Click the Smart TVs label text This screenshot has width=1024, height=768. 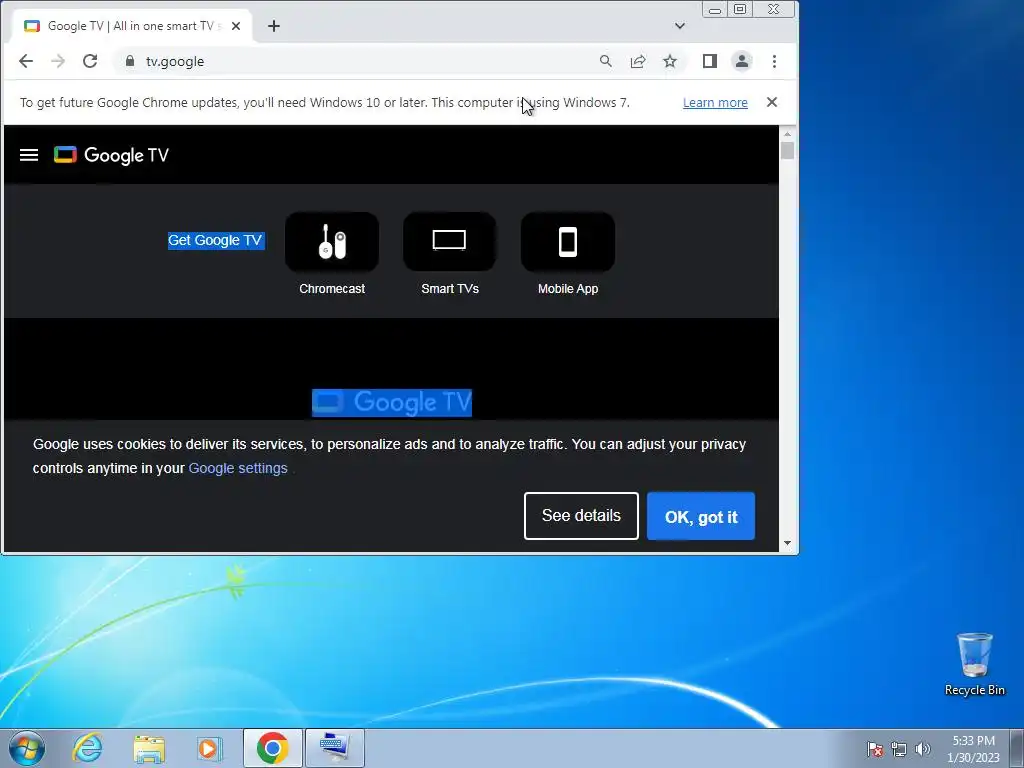450,289
